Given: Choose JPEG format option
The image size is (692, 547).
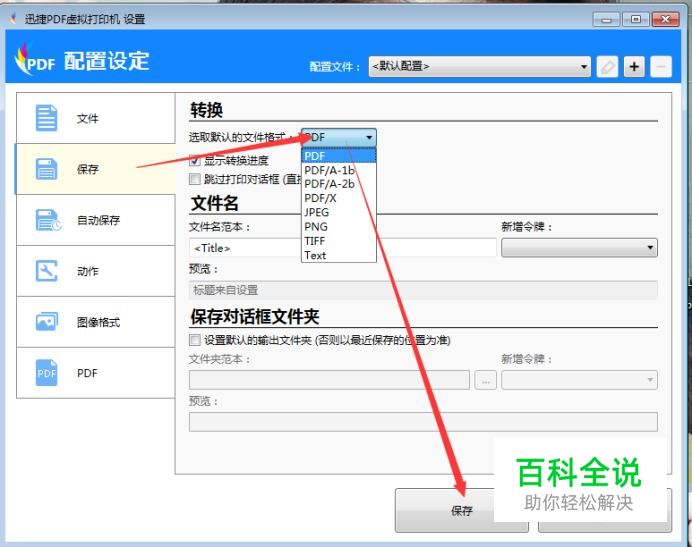Looking at the screenshot, I should click(338, 212).
